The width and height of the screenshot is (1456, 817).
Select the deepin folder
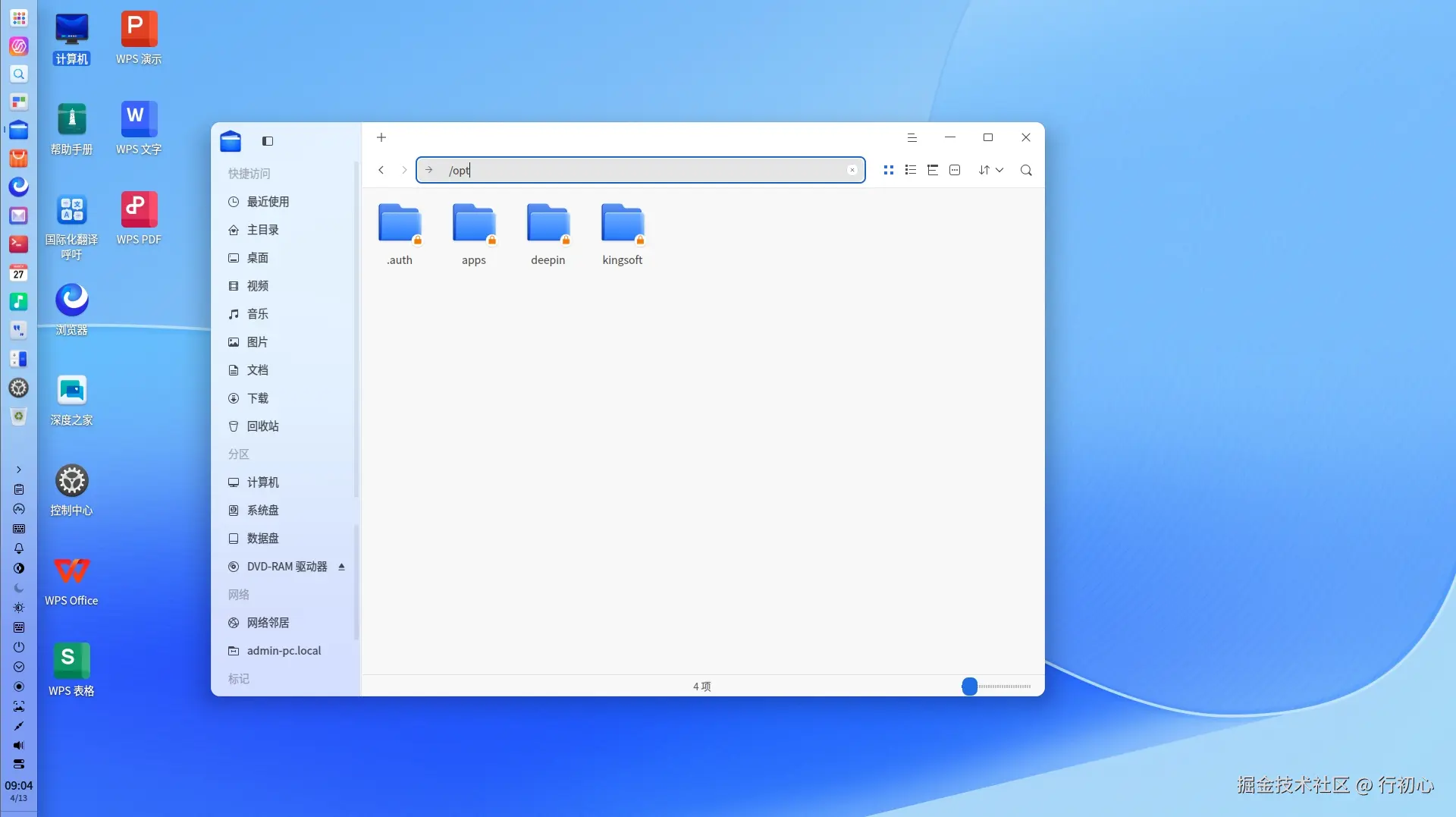(x=548, y=234)
